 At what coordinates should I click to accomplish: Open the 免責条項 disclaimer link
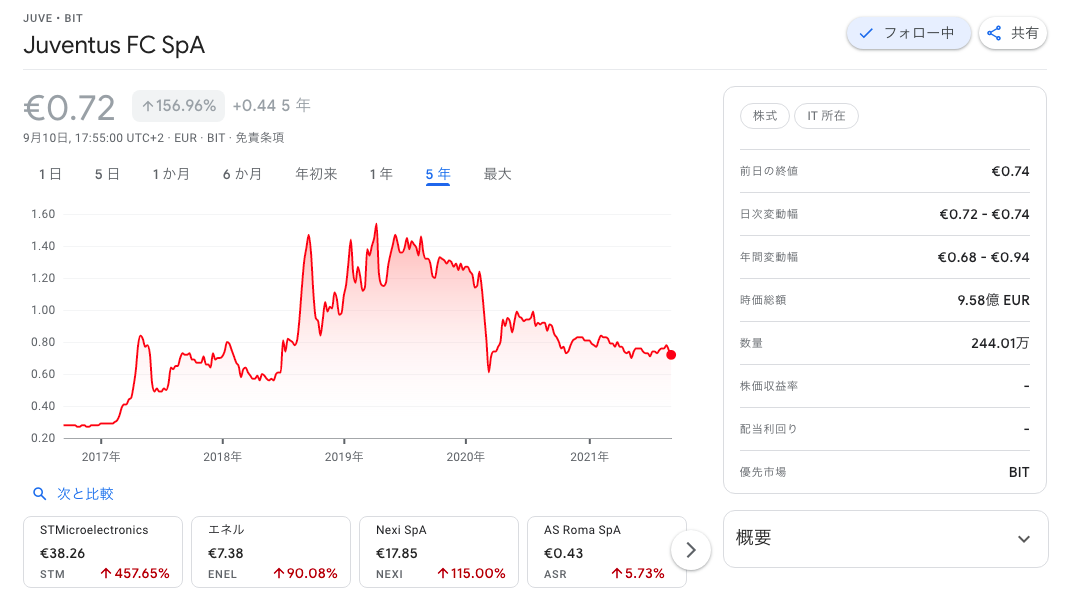(260, 138)
